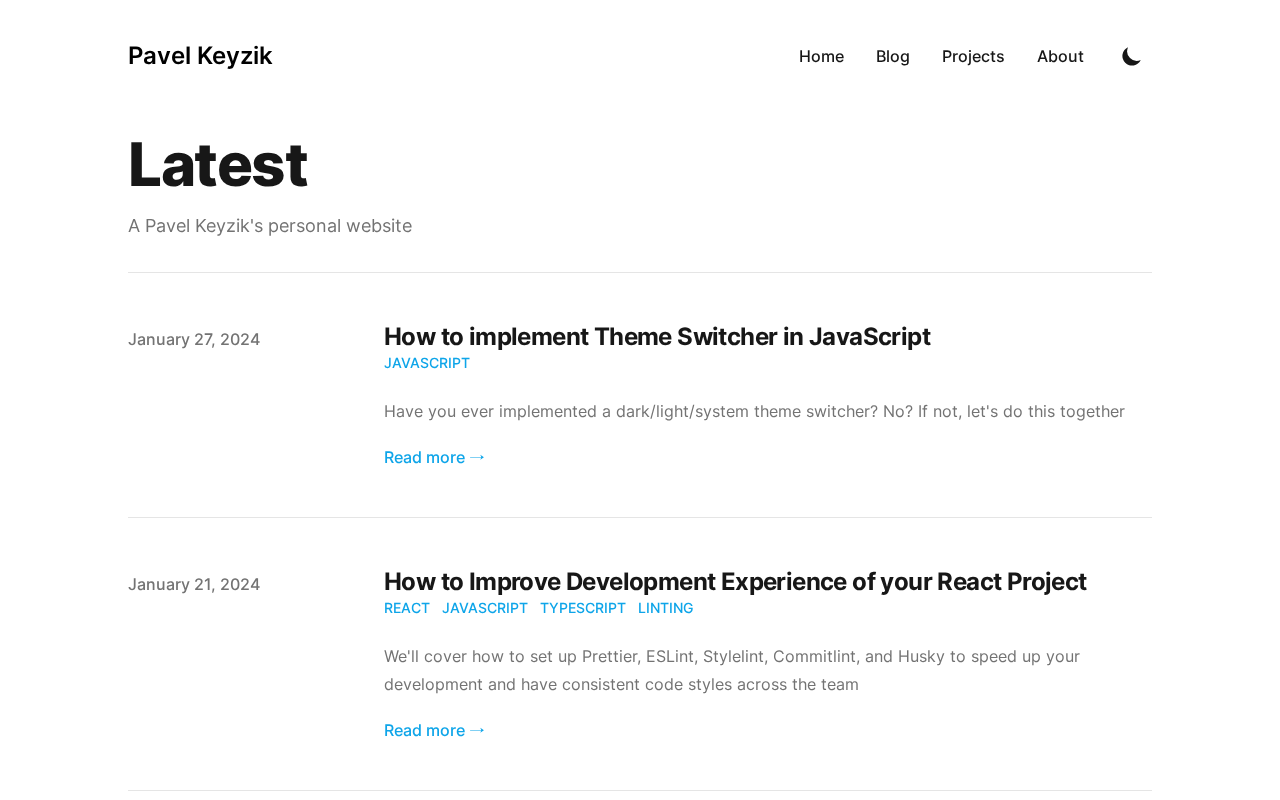Navigate to the About page

(x=1060, y=57)
